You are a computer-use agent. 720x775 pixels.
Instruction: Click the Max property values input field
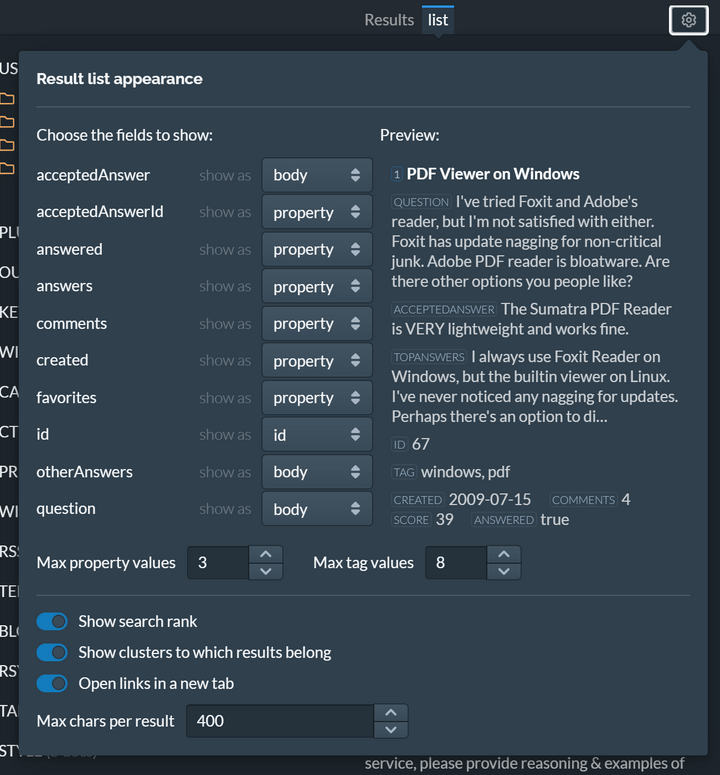pyautogui.click(x=218, y=562)
